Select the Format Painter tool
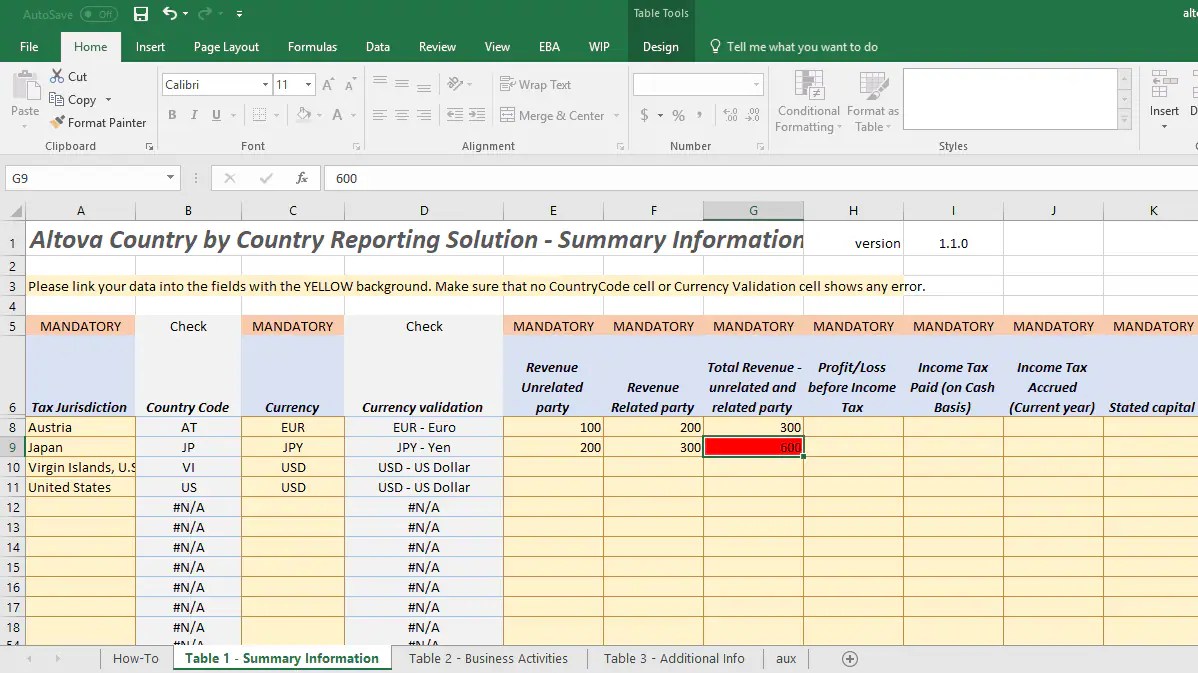 tap(98, 122)
